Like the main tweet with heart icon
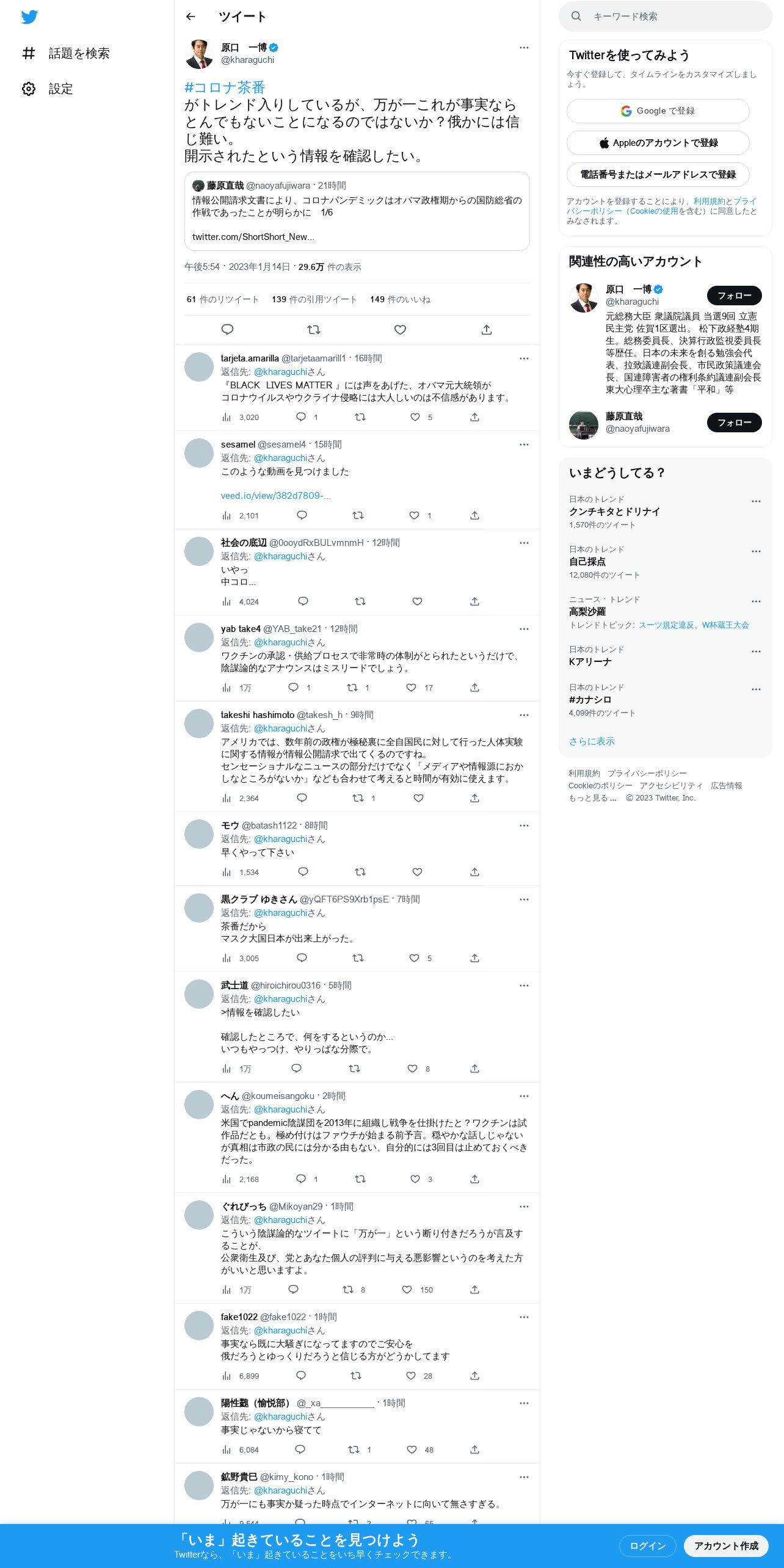This screenshot has height=1568, width=784. (x=400, y=330)
